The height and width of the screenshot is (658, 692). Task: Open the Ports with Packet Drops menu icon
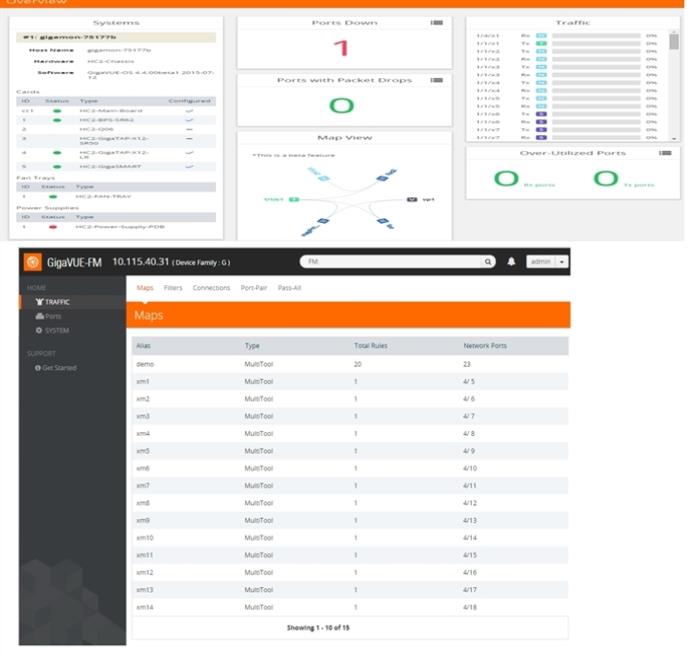437,80
